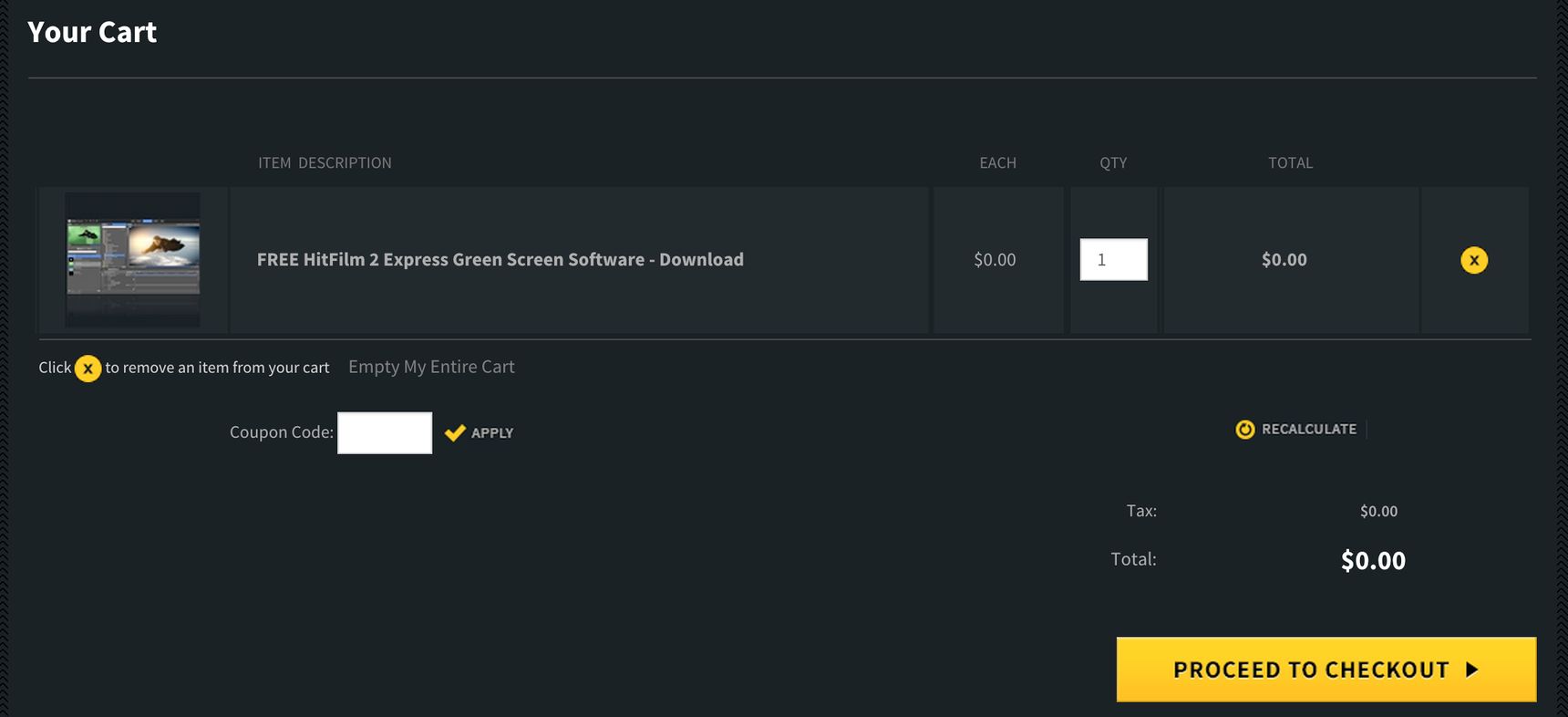Click the PROCEED TO CHECKOUT button text
This screenshot has height=717, width=1568.
pos(1311,670)
